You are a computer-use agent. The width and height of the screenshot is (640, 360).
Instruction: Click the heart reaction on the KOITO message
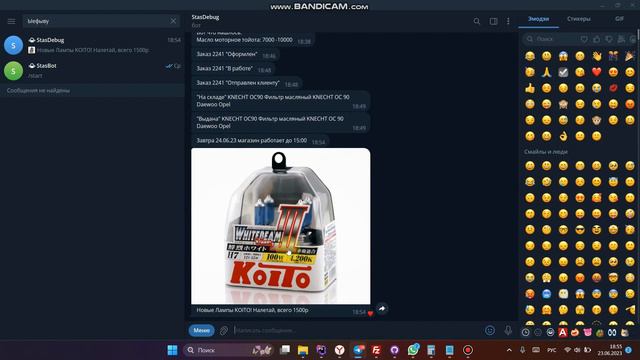(370, 313)
